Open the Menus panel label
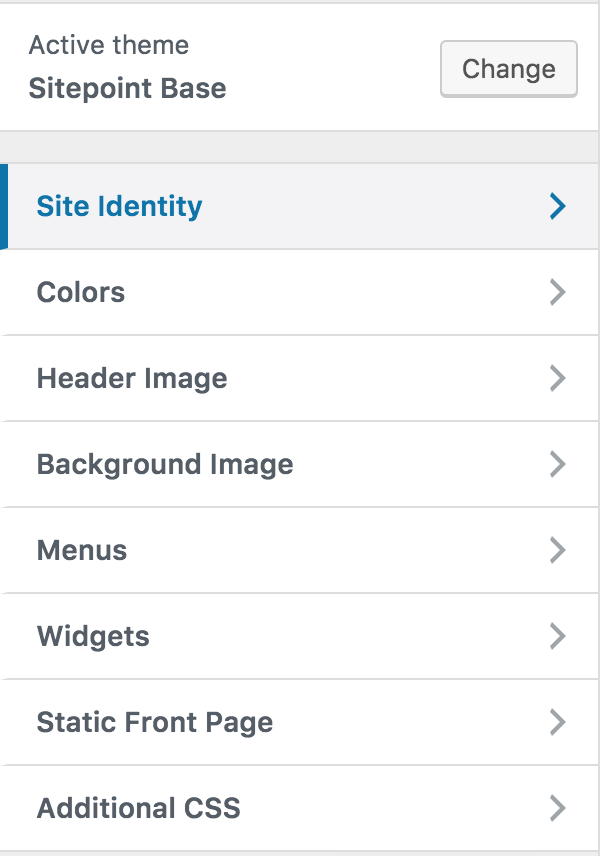The width and height of the screenshot is (600, 856). tap(82, 551)
